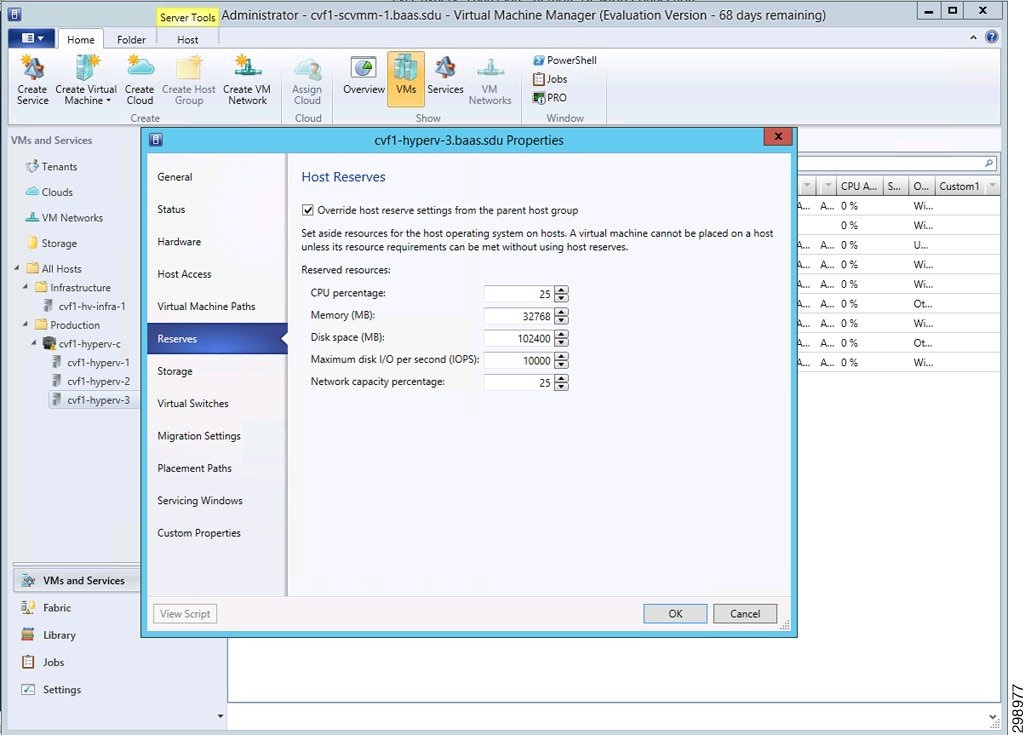Image resolution: width=1026 pixels, height=735 pixels.
Task: Open the Settings workspace
Action: [x=51, y=690]
